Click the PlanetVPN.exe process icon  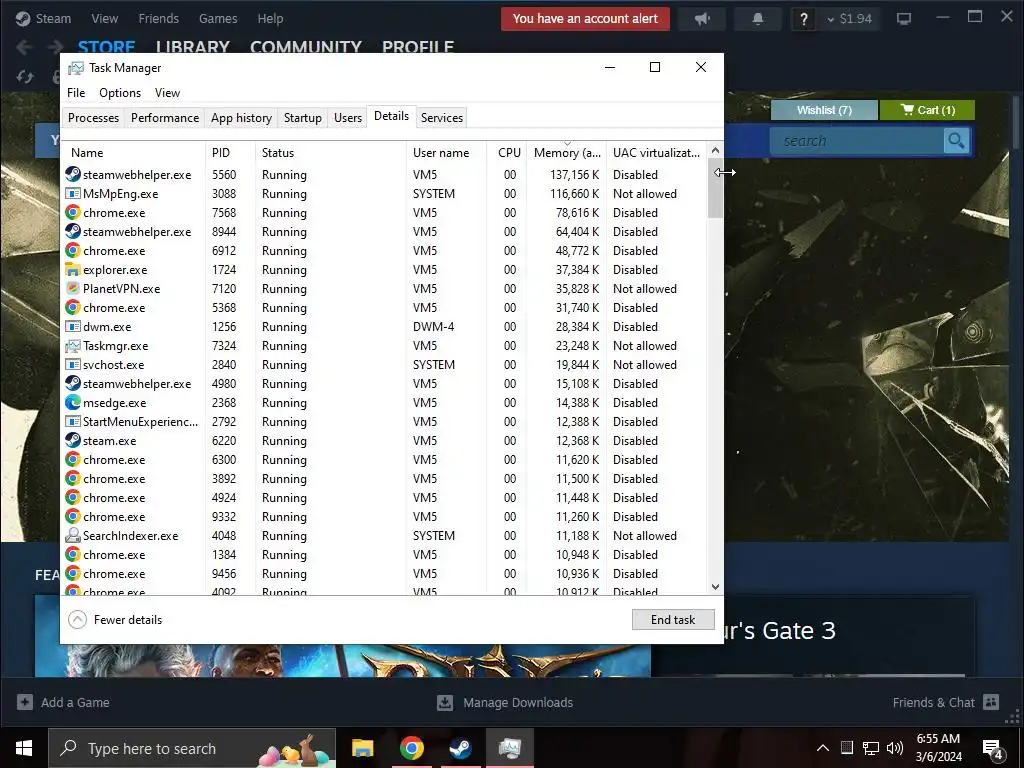72,289
